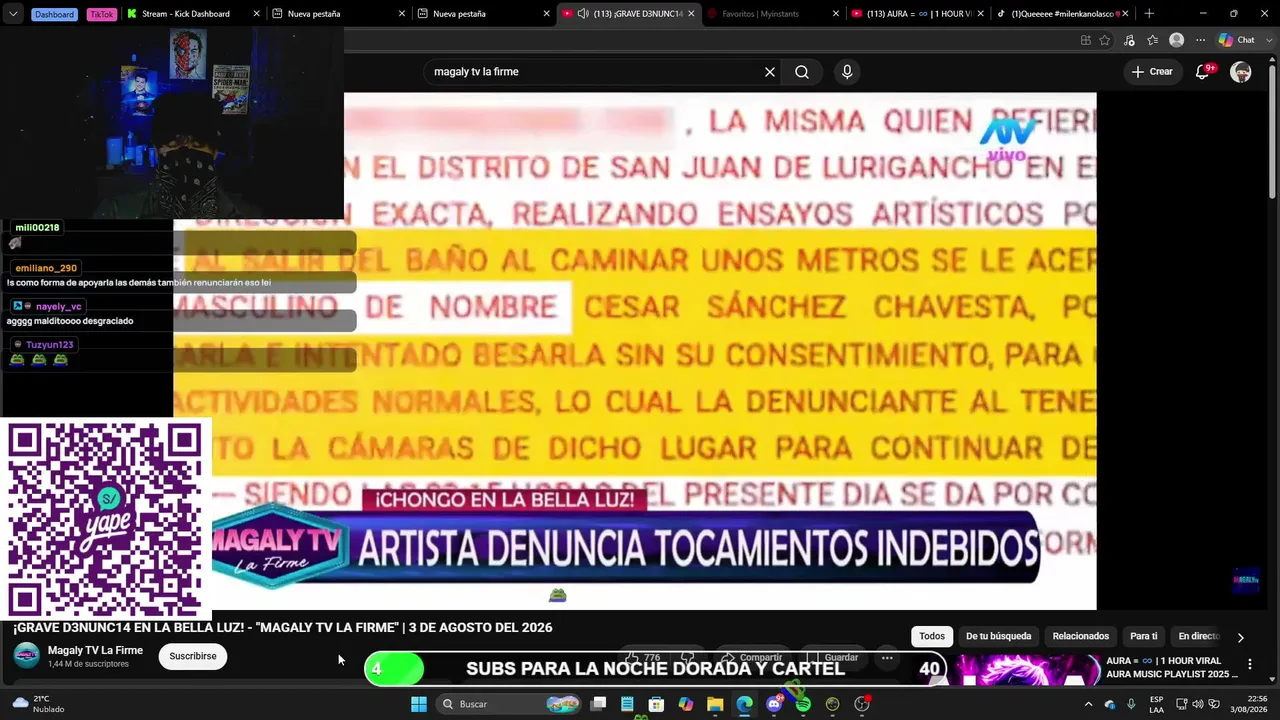Open YouTube notifications bell
1280x720 pixels.
pyautogui.click(x=1203, y=72)
